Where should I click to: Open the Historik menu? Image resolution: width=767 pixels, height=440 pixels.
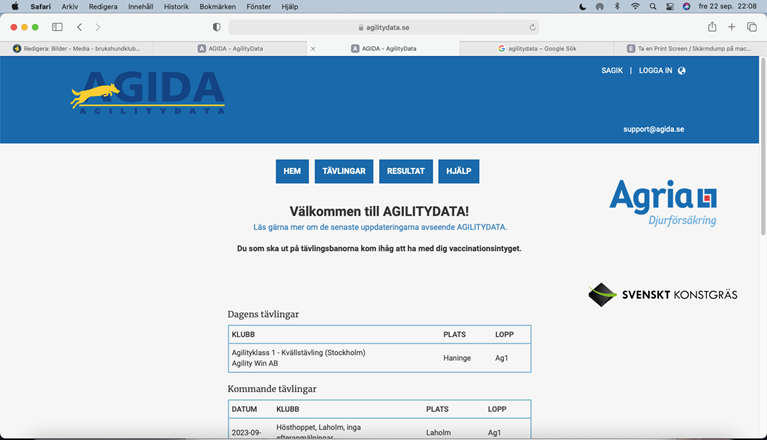point(175,6)
